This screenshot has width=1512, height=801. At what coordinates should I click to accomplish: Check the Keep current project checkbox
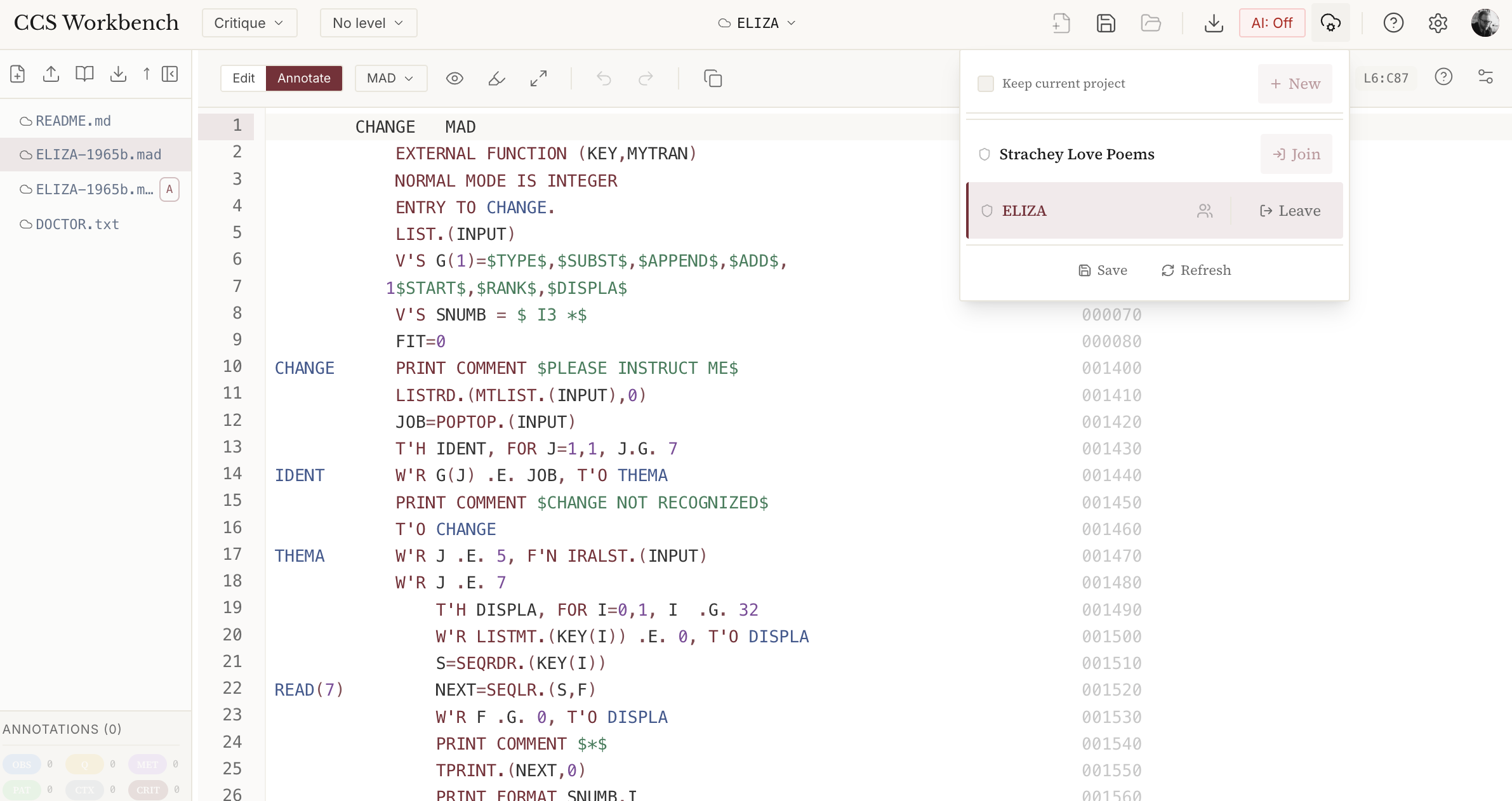pos(986,83)
